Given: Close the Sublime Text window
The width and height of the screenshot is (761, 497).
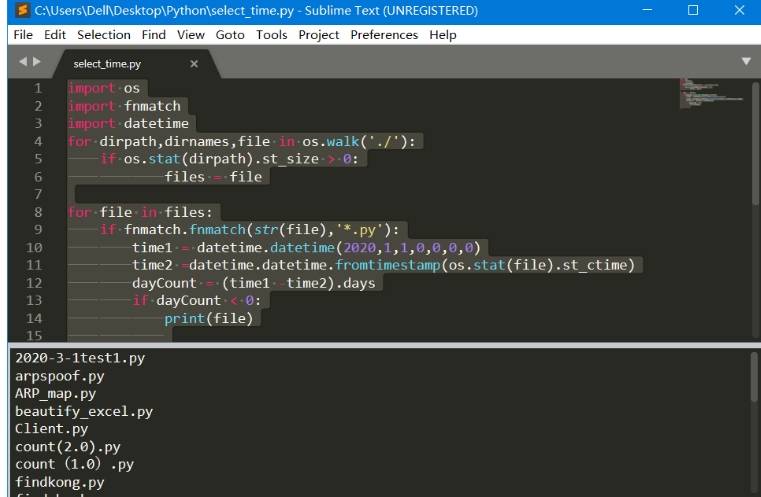Looking at the screenshot, I should coord(739,10).
